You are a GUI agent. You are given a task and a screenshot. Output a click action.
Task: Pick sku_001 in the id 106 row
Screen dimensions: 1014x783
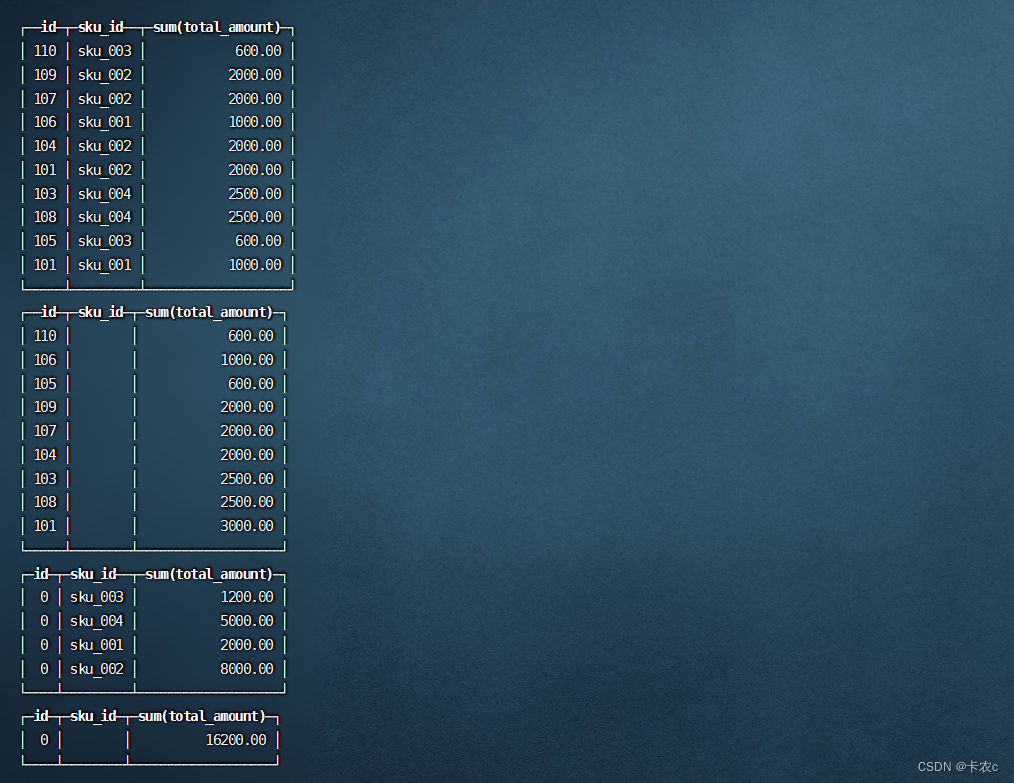(x=105, y=122)
